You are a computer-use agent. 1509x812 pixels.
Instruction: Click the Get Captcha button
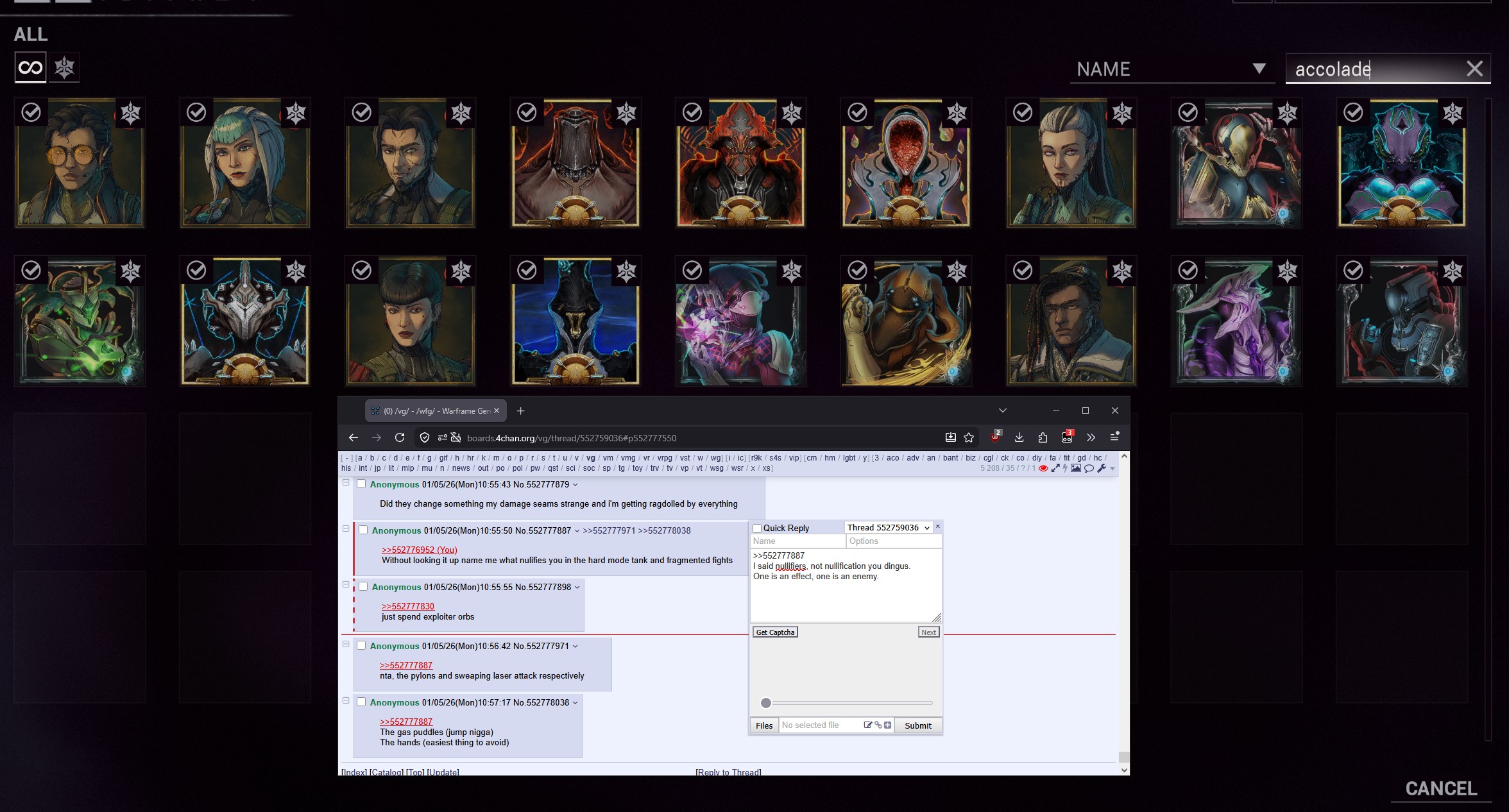(x=775, y=632)
